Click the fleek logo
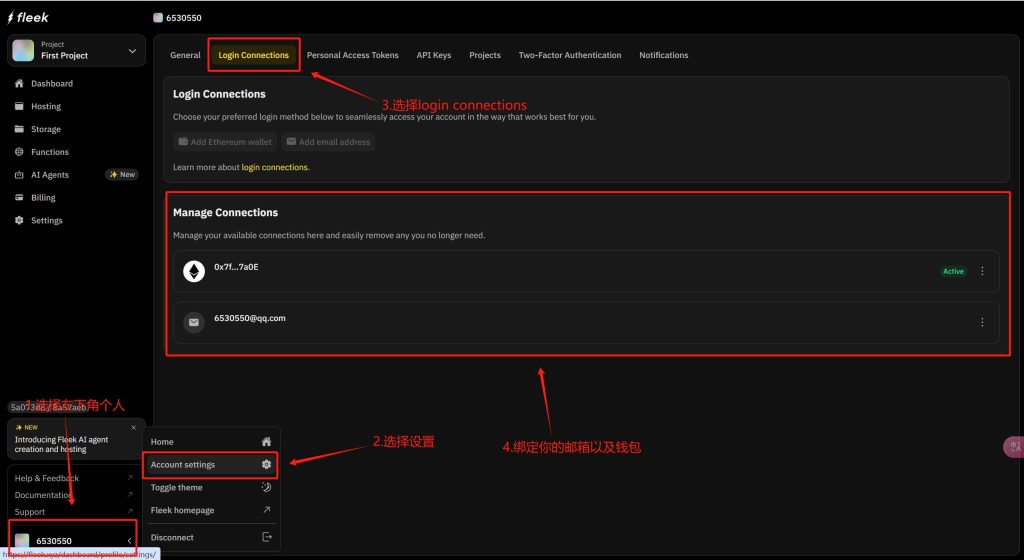1024x560 pixels. pos(27,18)
